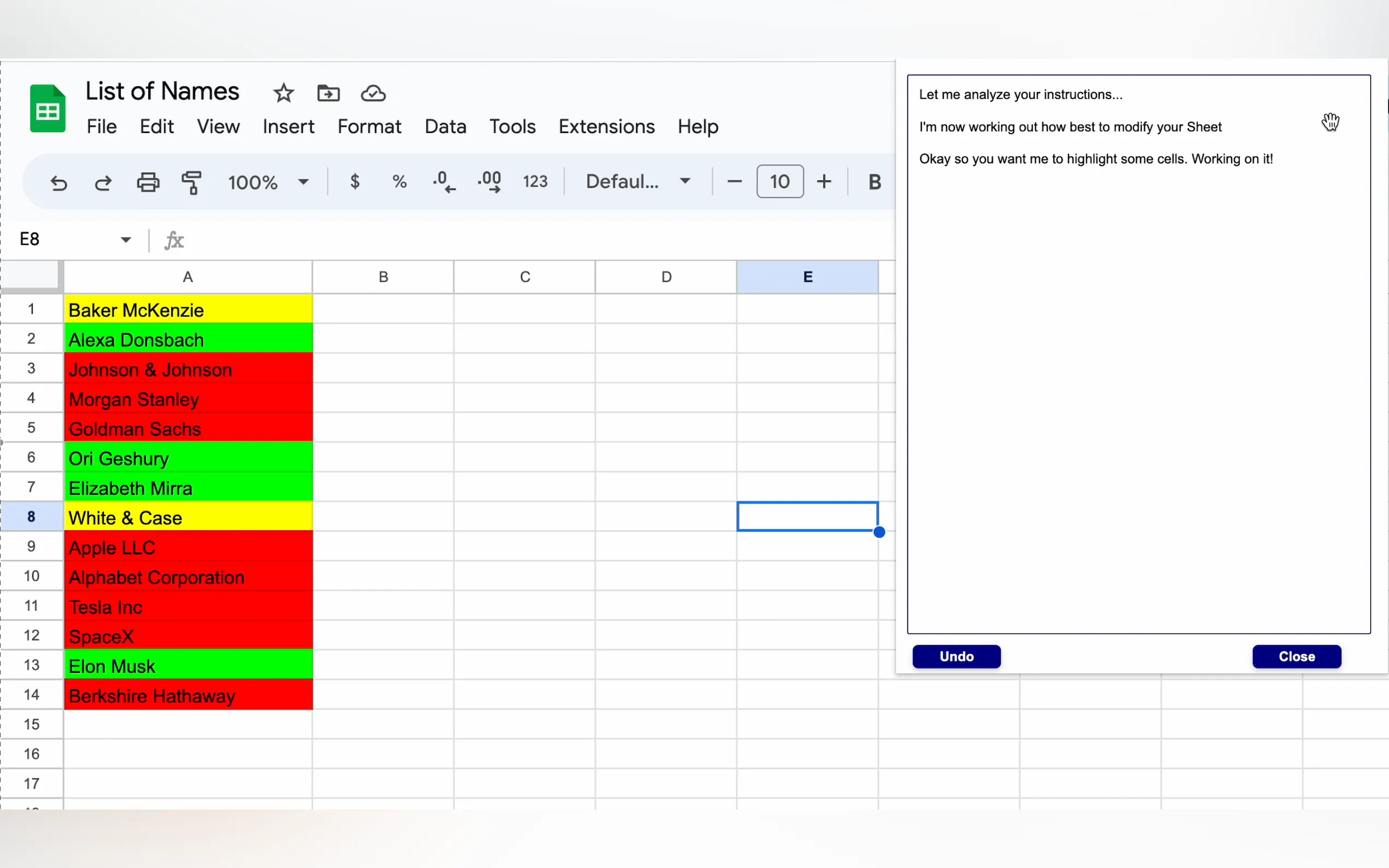Image resolution: width=1389 pixels, height=868 pixels.
Task: Click the Redo arrow icon
Action: click(x=103, y=183)
